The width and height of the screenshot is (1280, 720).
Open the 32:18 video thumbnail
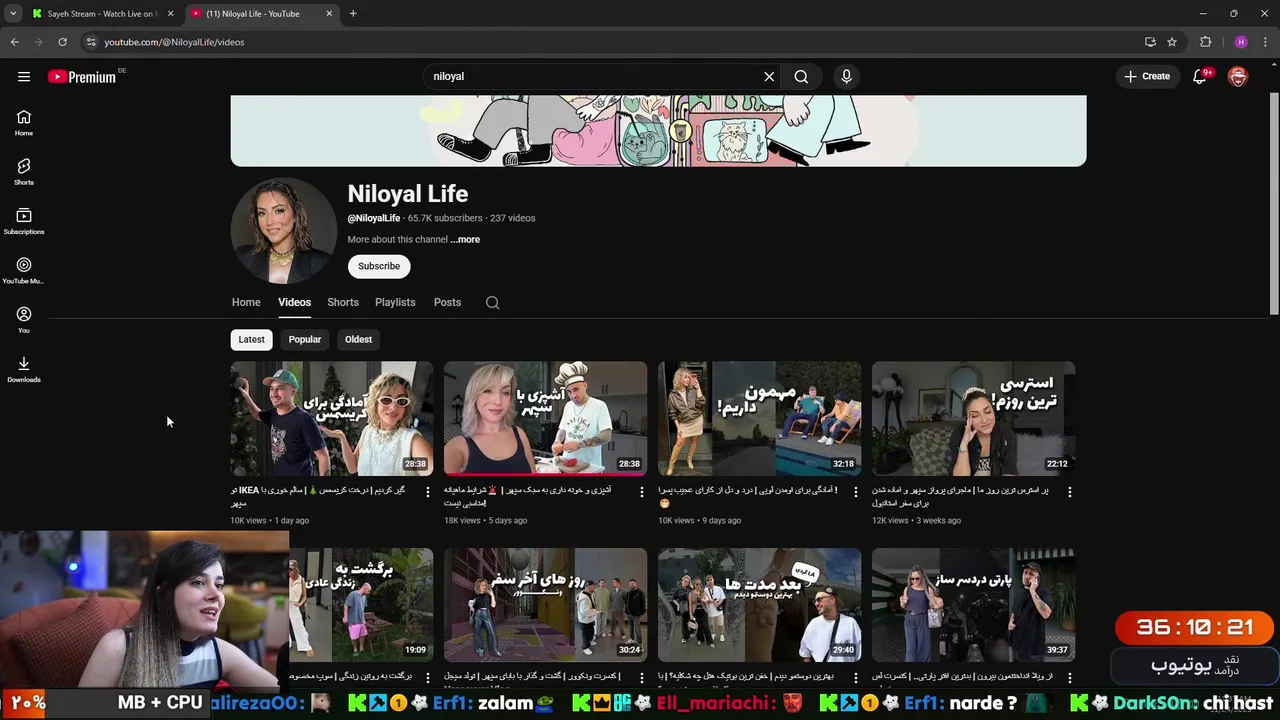pyautogui.click(x=759, y=418)
